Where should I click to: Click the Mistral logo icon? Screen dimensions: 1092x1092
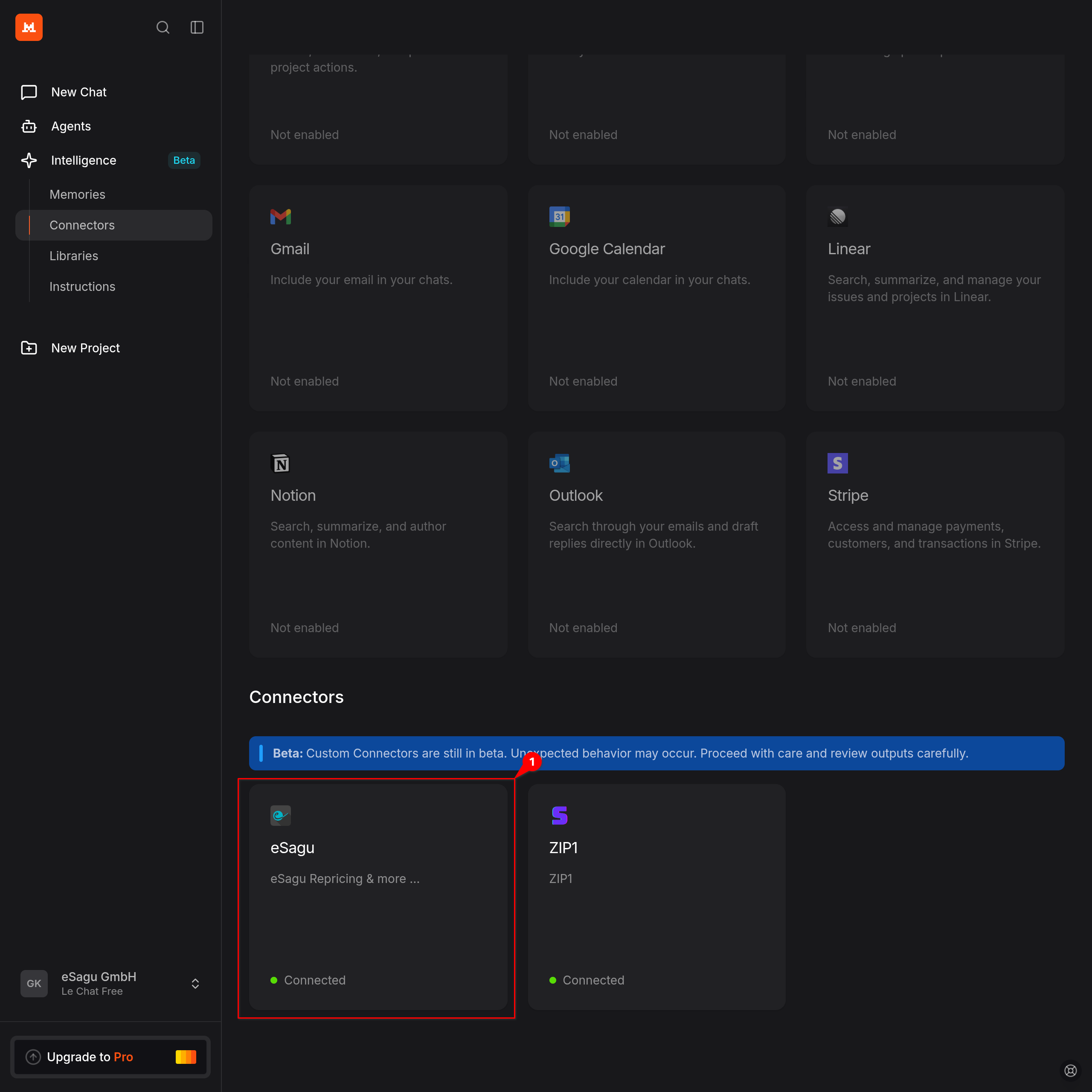tap(29, 27)
